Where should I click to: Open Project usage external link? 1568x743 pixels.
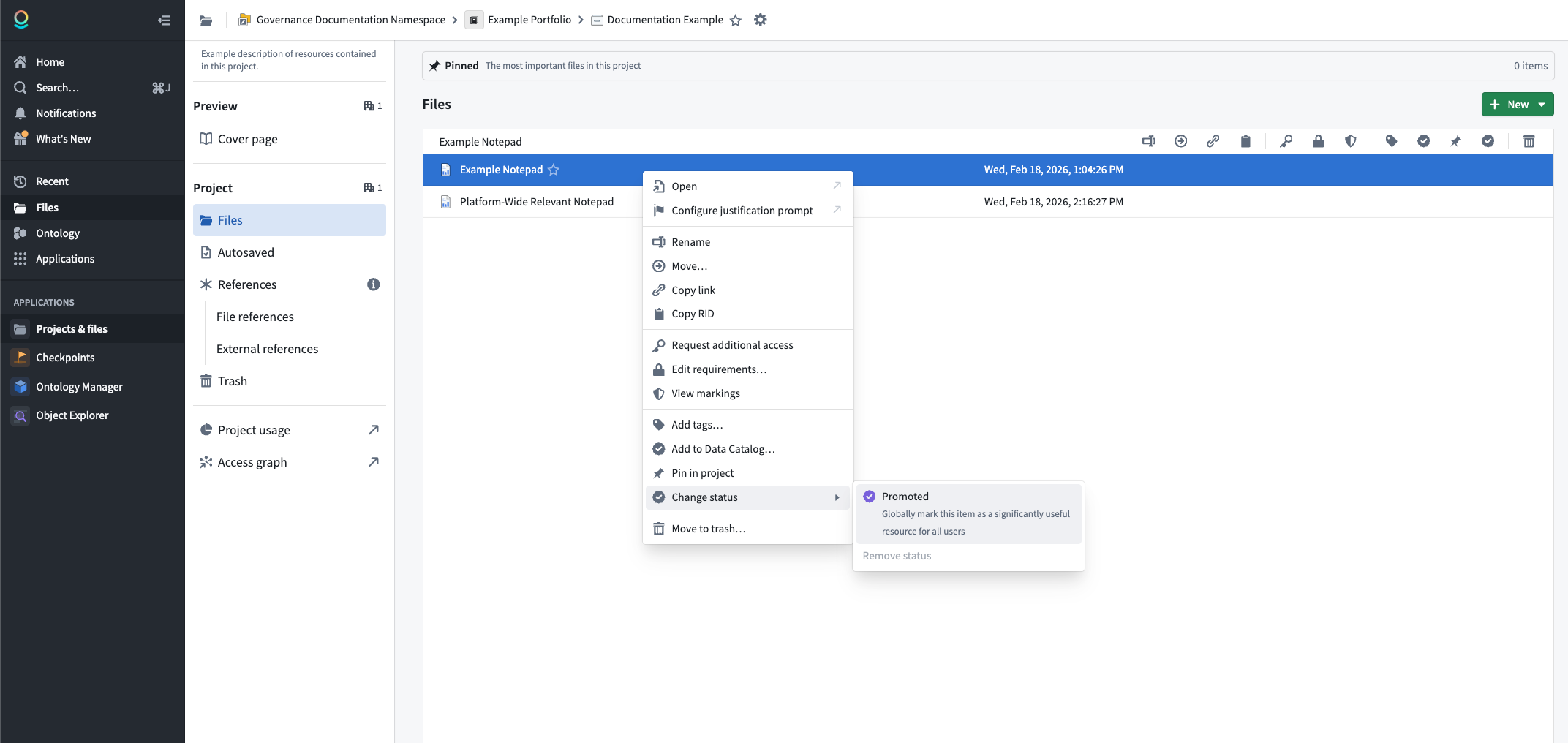[290, 430]
